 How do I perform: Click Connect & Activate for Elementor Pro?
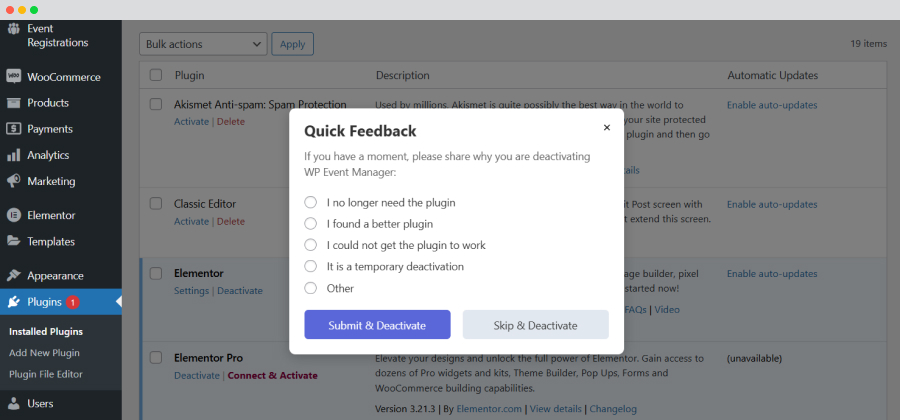pos(273,375)
